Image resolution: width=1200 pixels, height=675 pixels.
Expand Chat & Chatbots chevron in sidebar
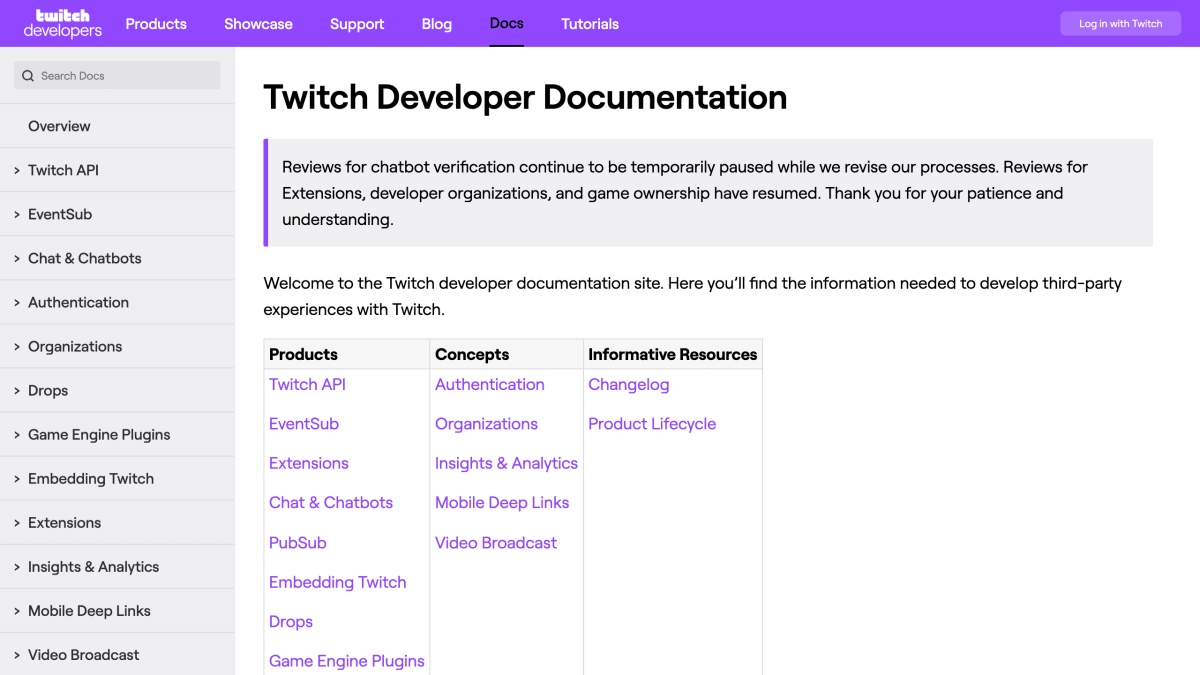(17, 258)
